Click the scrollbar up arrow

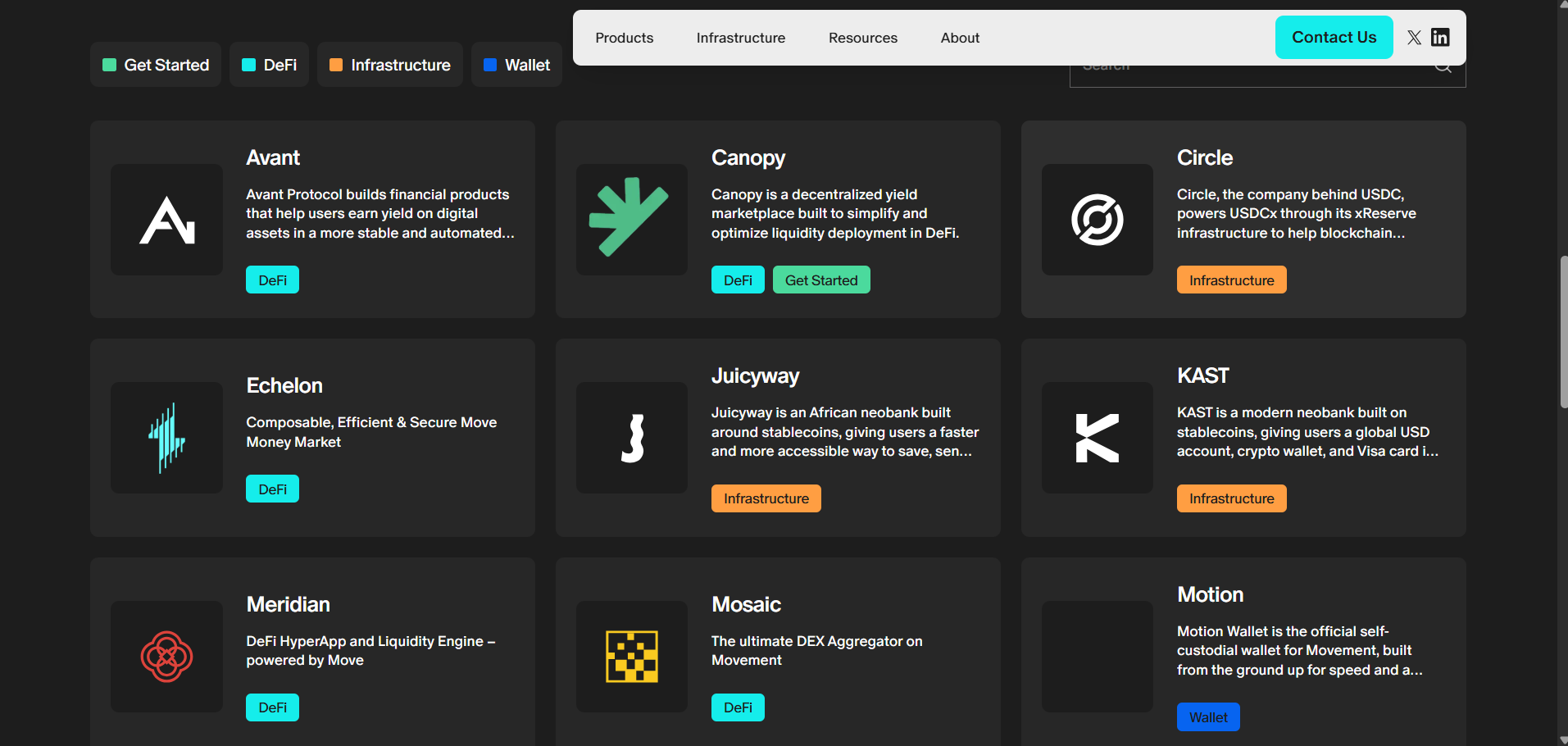(1563, 5)
